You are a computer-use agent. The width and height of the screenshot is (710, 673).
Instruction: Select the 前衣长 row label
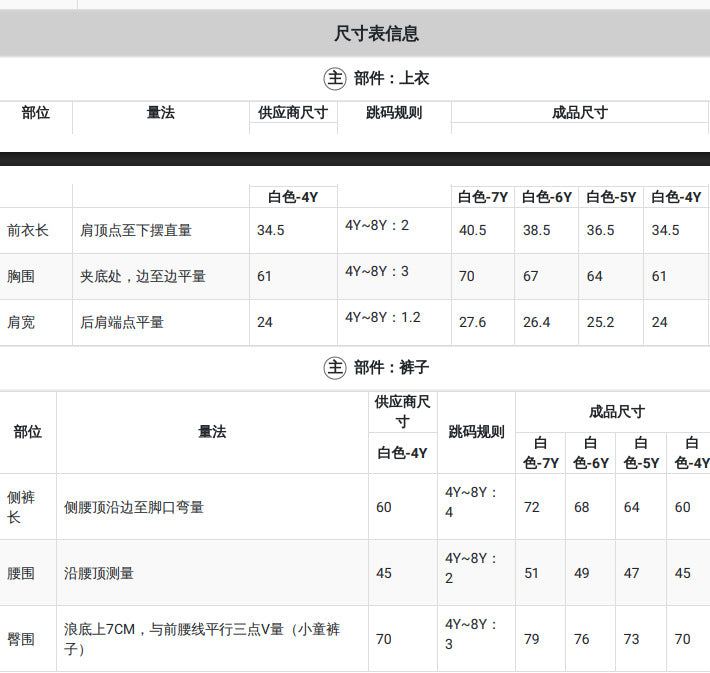pos(28,231)
